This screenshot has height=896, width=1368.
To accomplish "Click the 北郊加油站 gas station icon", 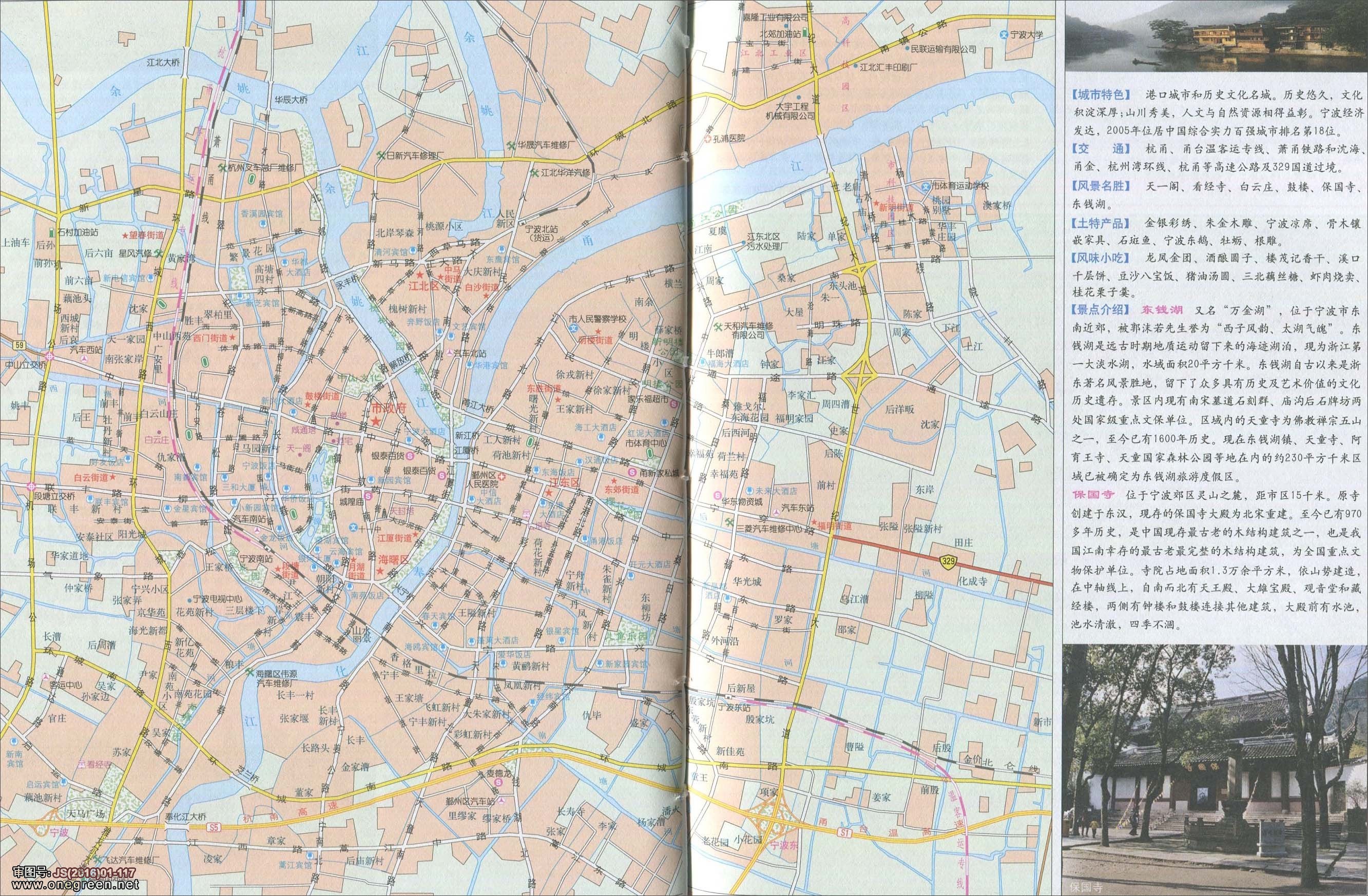I will coord(805,33).
